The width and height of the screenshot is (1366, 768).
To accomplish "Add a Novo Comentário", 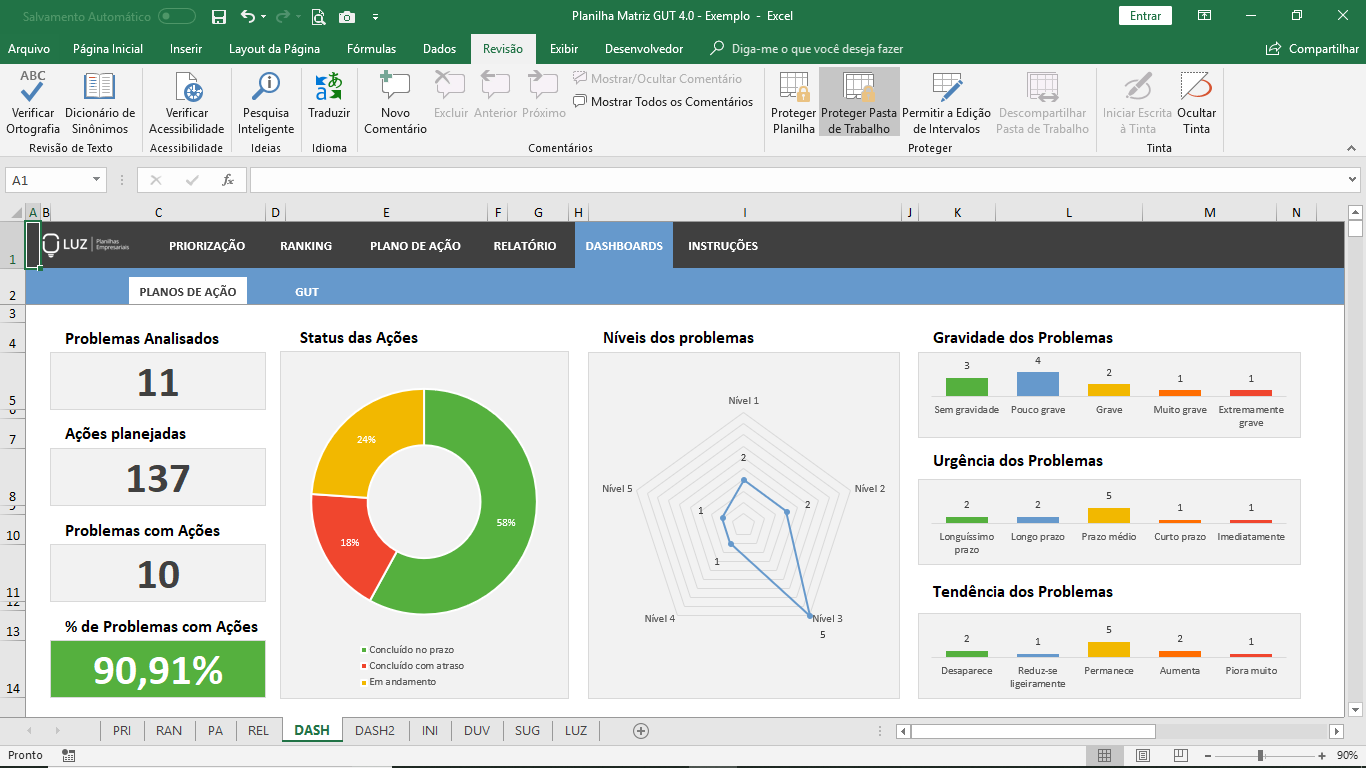I will tap(395, 88).
